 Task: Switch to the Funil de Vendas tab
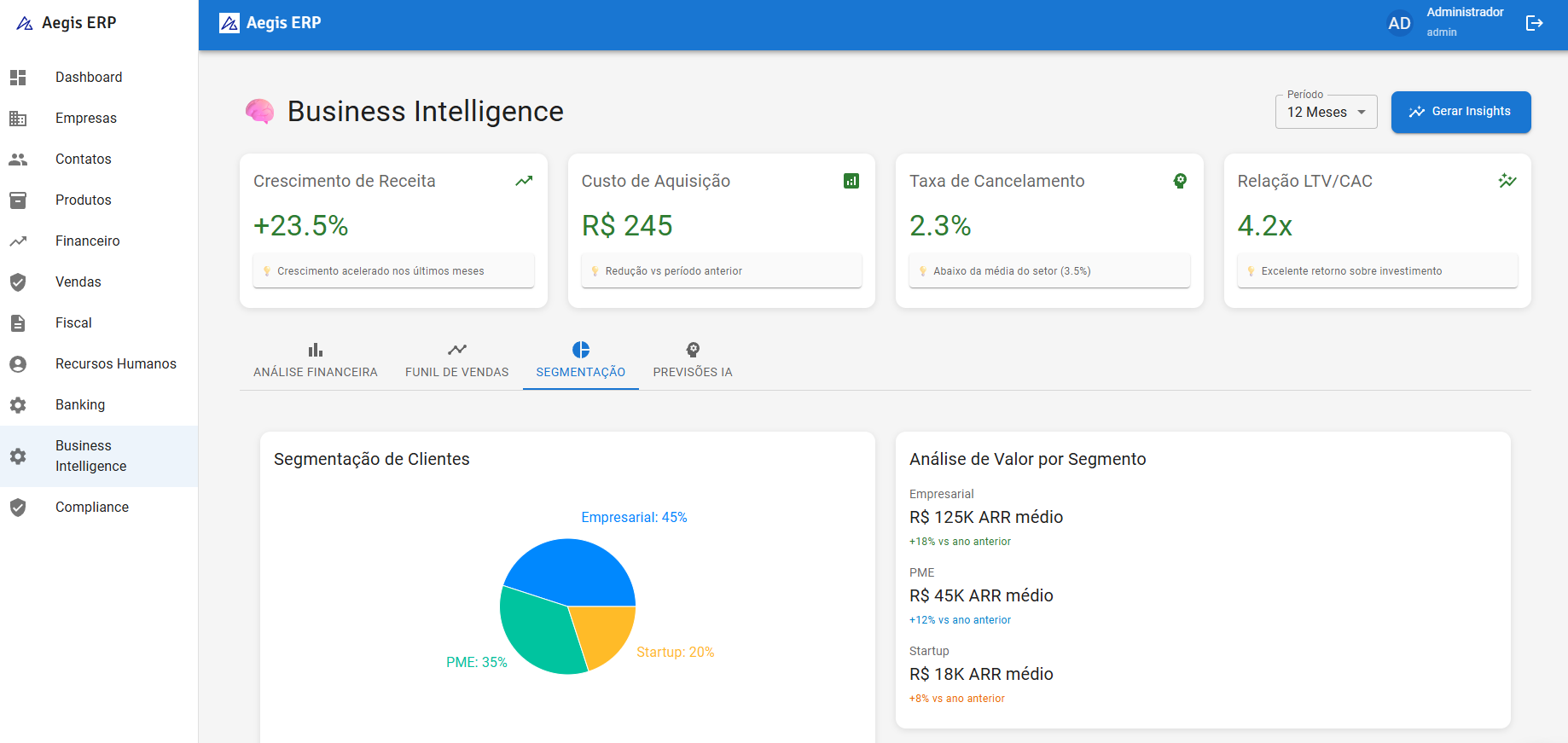[457, 361]
